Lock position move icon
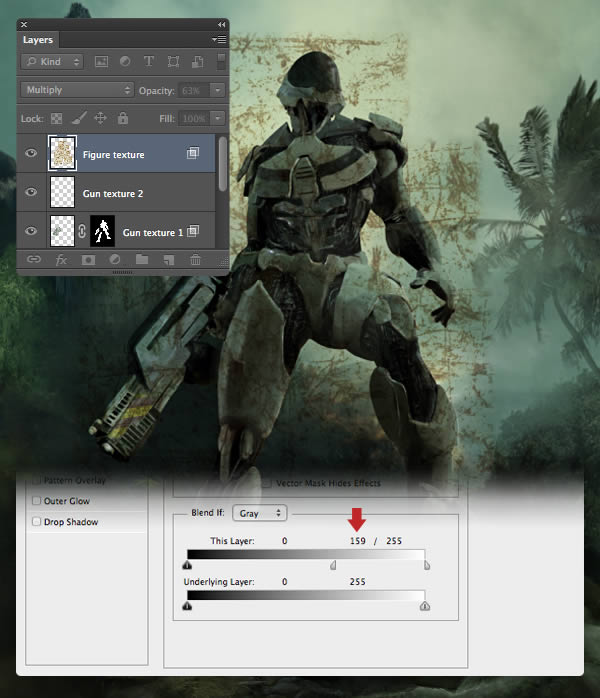600x698 pixels. [x=100, y=118]
